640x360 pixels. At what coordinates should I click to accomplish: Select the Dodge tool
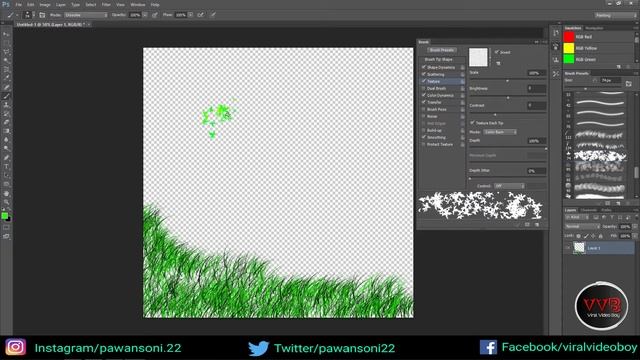pyautogui.click(x=6, y=149)
